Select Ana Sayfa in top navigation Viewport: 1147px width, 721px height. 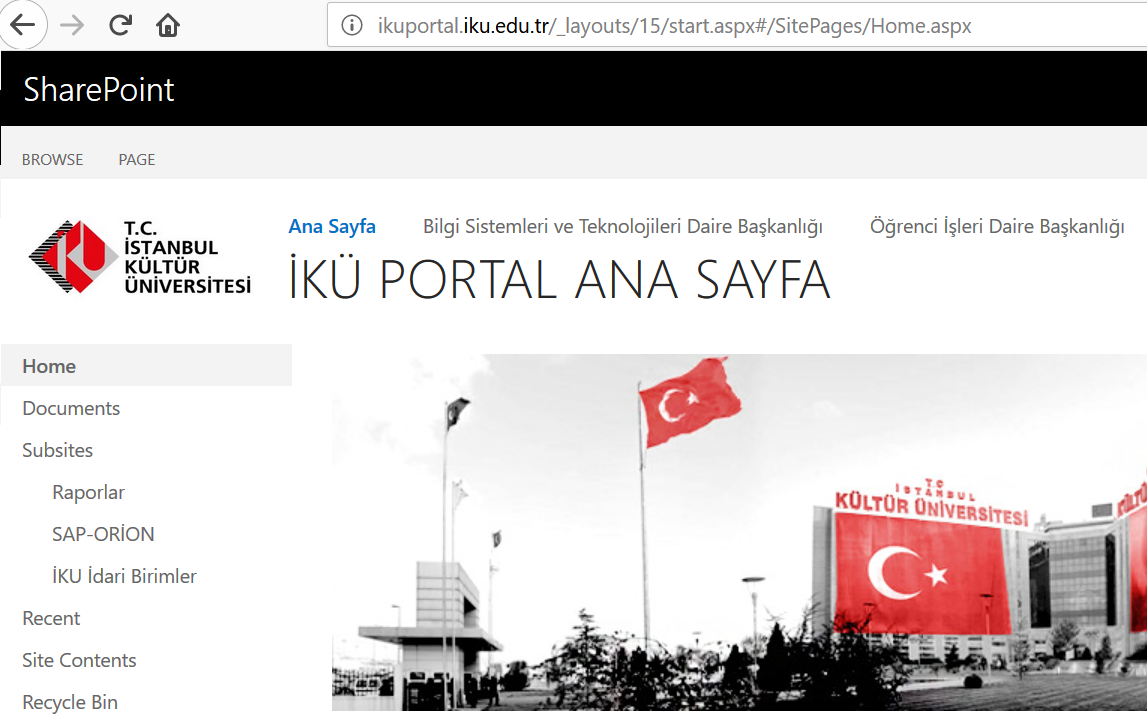click(332, 227)
